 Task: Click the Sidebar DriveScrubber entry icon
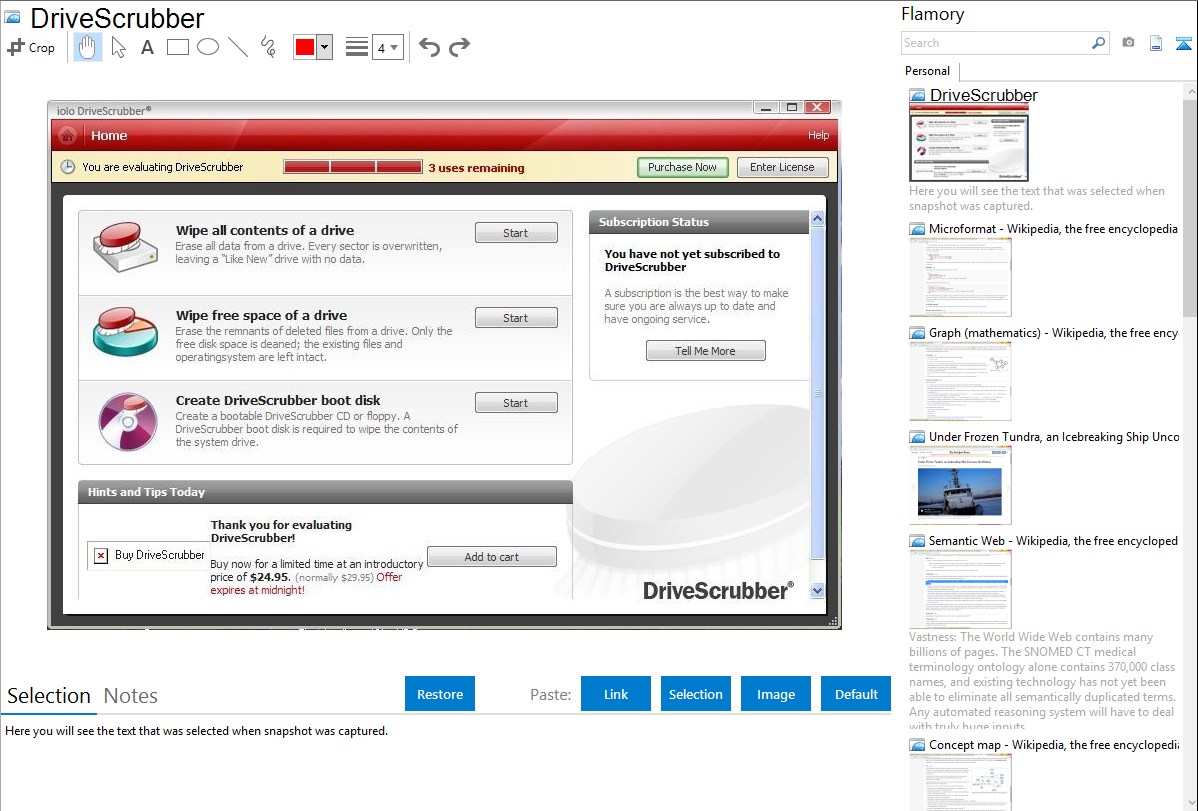[917, 96]
